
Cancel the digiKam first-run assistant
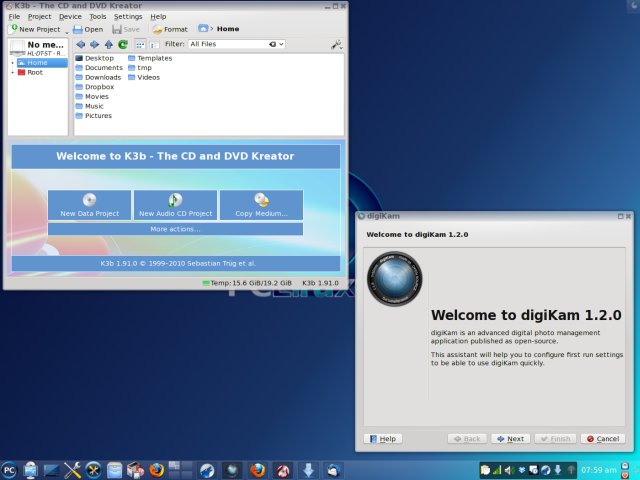[x=603, y=438]
